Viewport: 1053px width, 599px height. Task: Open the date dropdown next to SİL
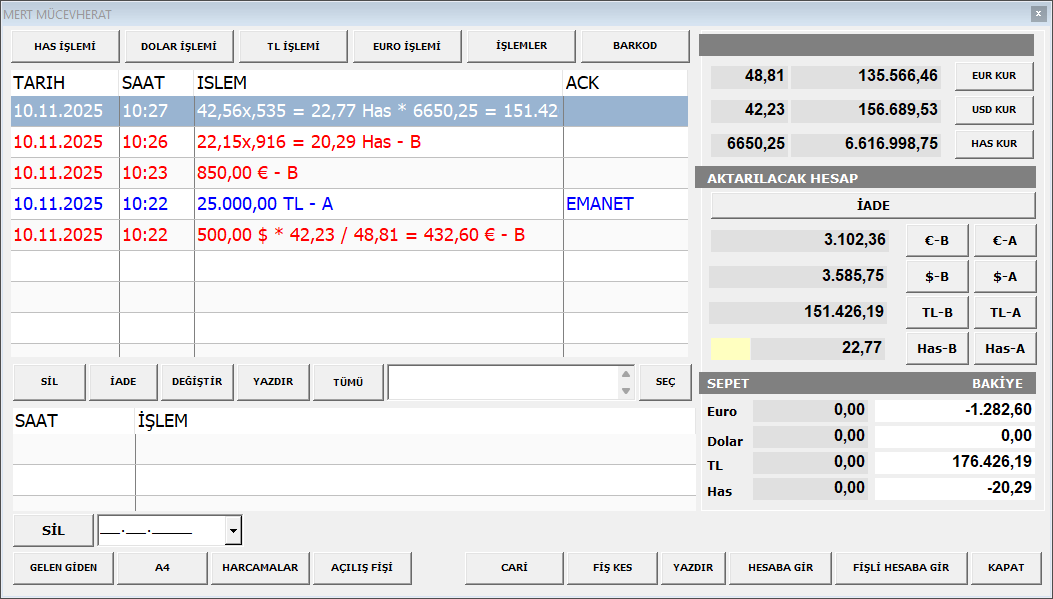point(233,530)
